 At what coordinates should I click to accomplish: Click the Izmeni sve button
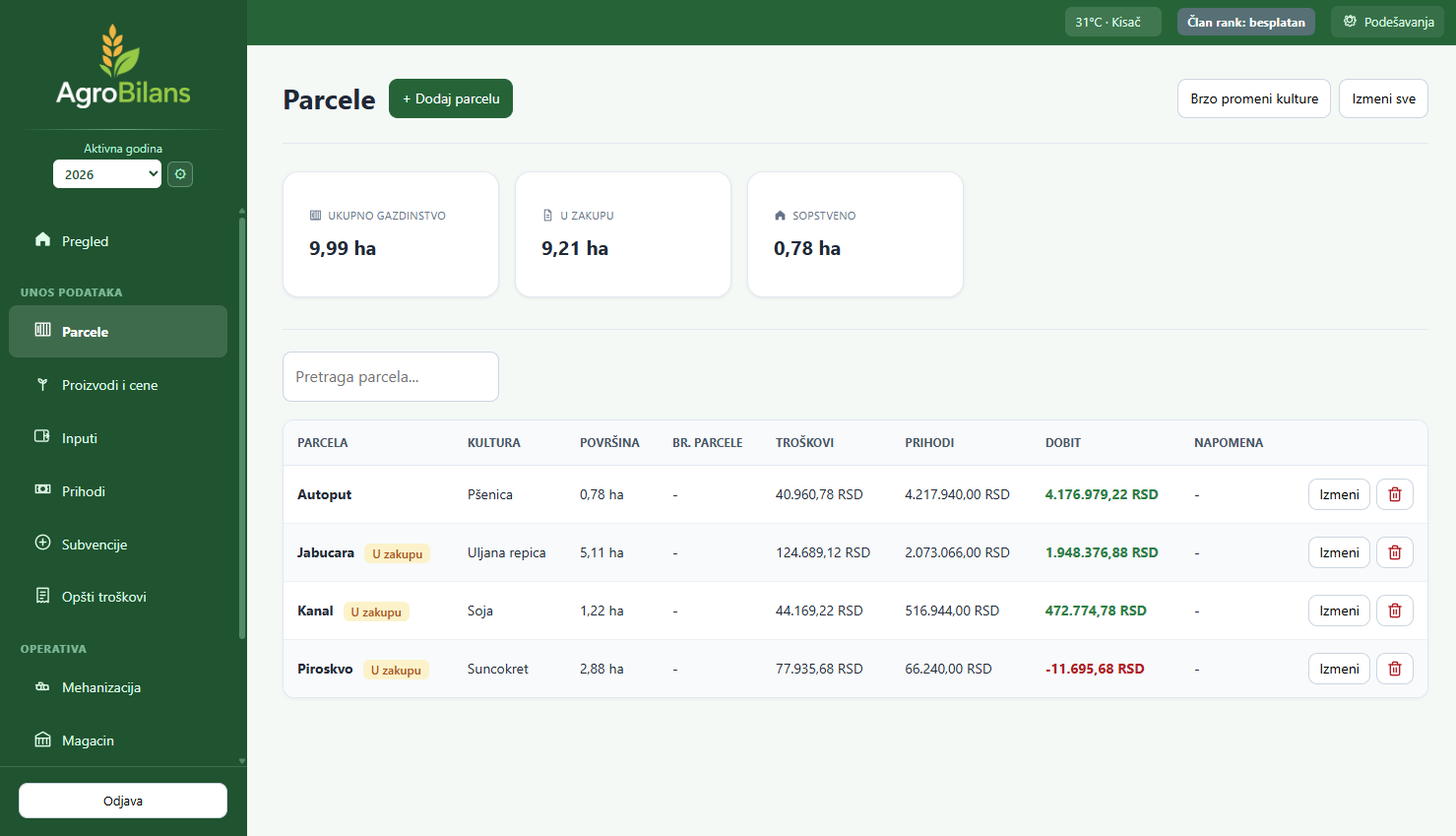click(1383, 98)
